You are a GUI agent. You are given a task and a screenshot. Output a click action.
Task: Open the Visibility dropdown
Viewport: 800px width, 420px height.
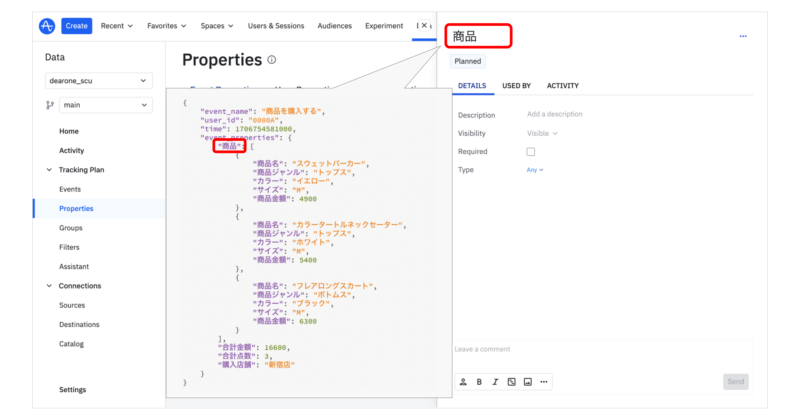[x=542, y=133]
